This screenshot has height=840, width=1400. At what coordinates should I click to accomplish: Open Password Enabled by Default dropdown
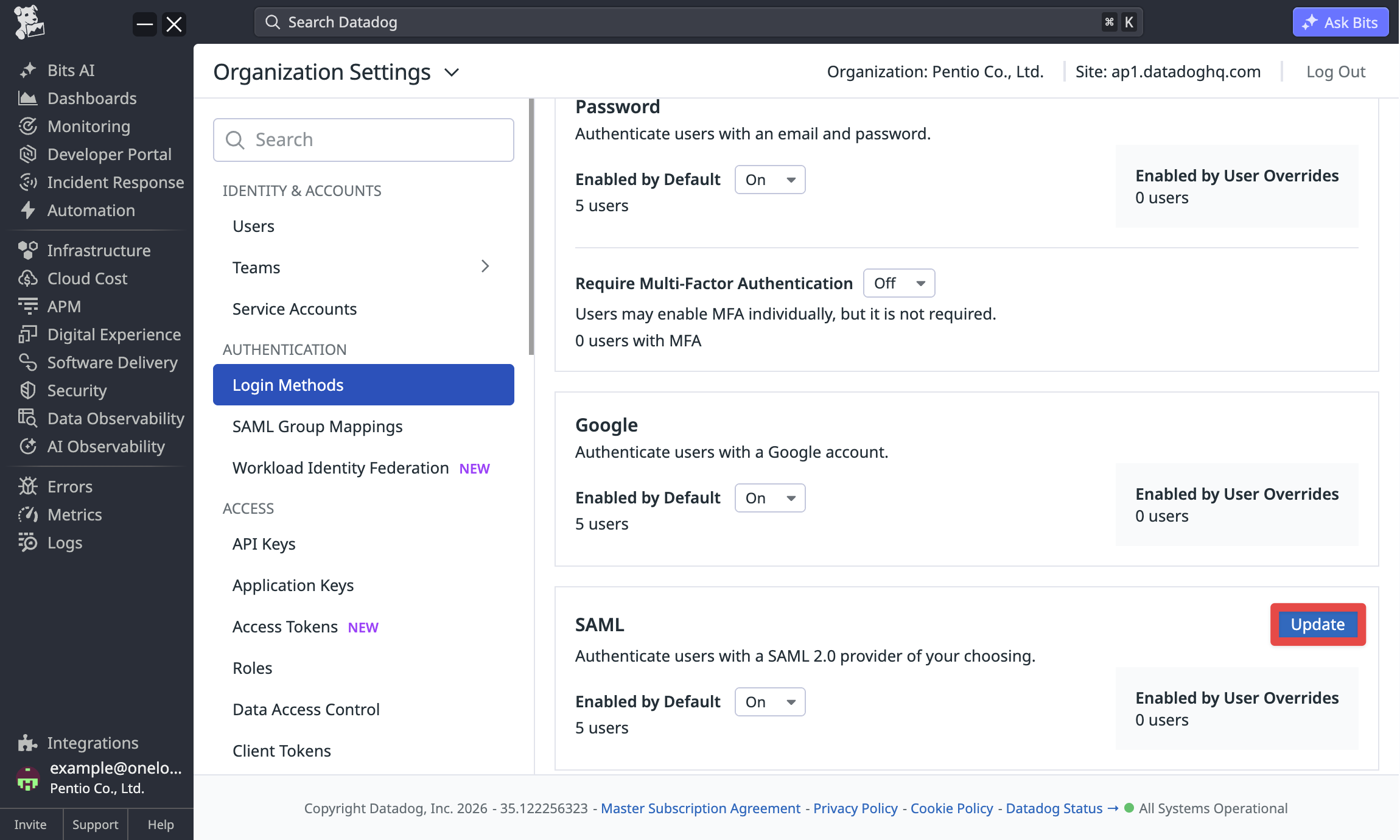[770, 180]
